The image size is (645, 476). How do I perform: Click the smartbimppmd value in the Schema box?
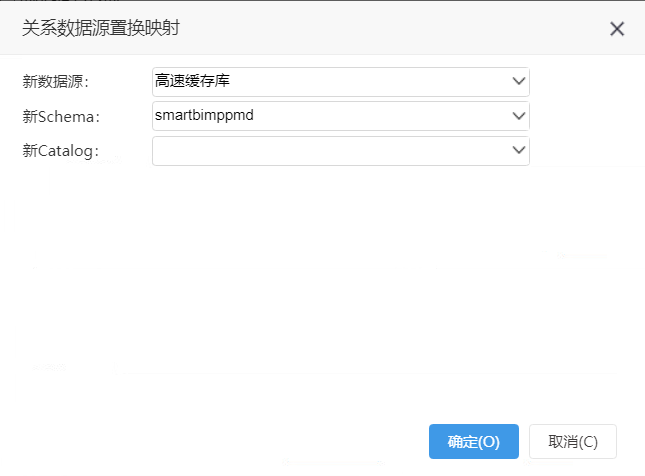pos(204,115)
